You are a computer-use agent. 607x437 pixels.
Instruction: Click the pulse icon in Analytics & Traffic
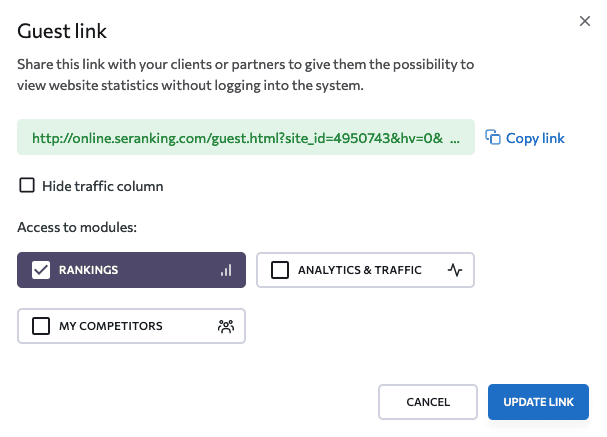pyautogui.click(x=455, y=270)
